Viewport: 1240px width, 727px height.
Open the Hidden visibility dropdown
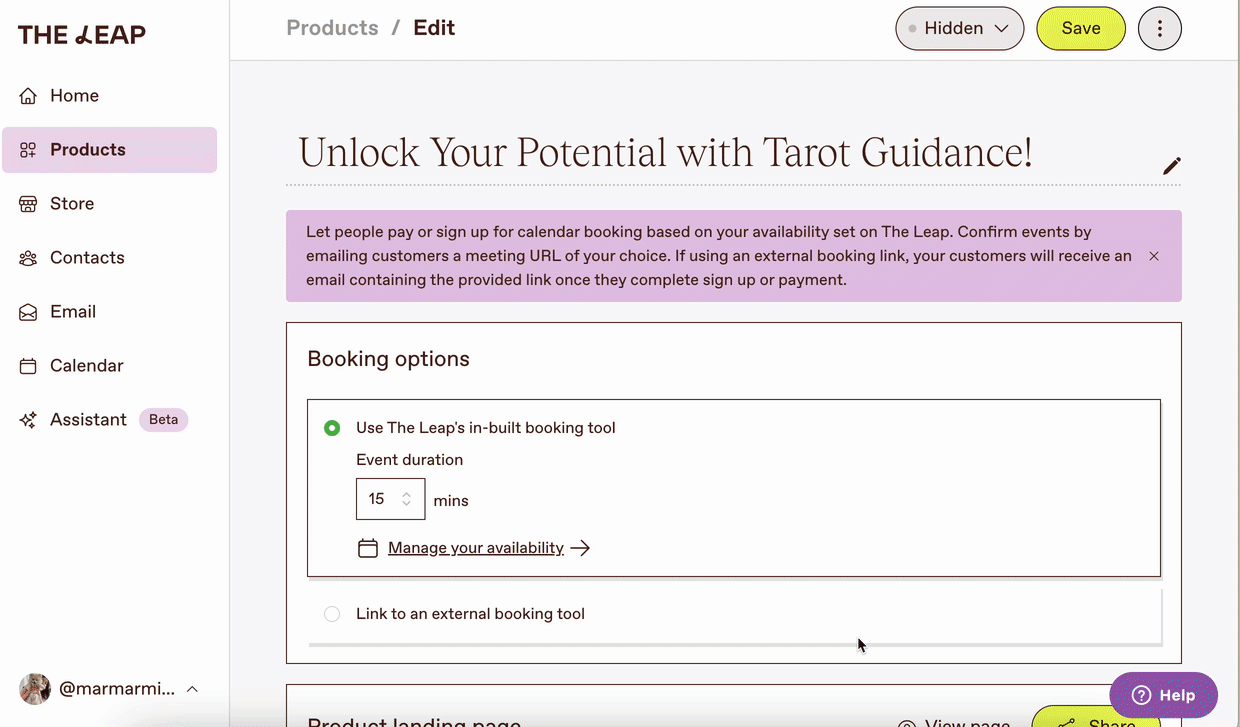[958, 28]
